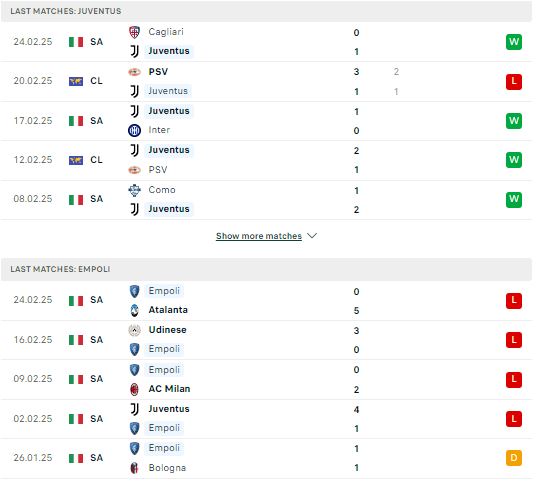Click the Inter club crest icon
This screenshot has width=540, height=481.
[135, 130]
